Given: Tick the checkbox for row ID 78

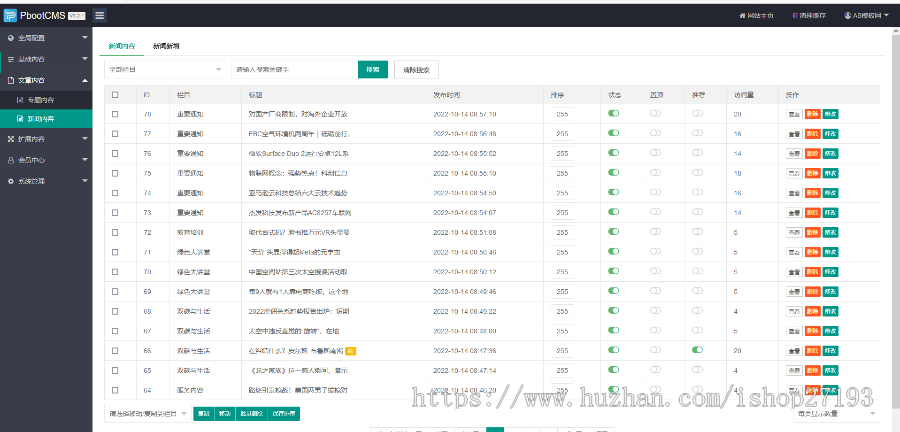Looking at the screenshot, I should [x=115, y=114].
